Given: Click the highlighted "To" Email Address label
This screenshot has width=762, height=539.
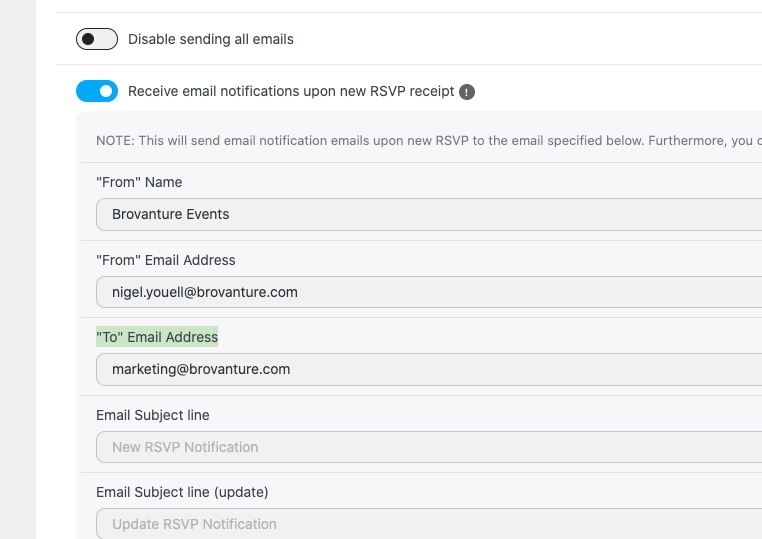Looking at the screenshot, I should coord(157,337).
